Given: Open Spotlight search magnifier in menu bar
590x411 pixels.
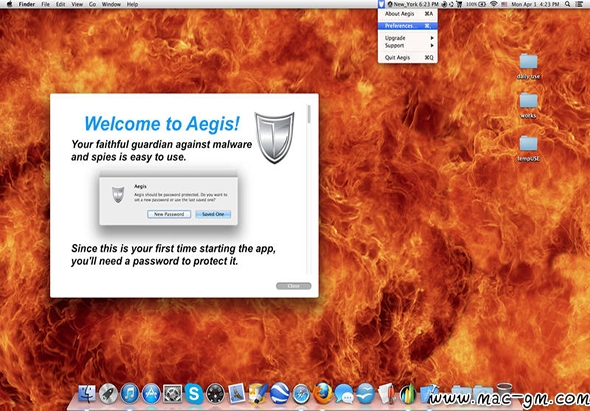Looking at the screenshot, I should click(x=567, y=4).
